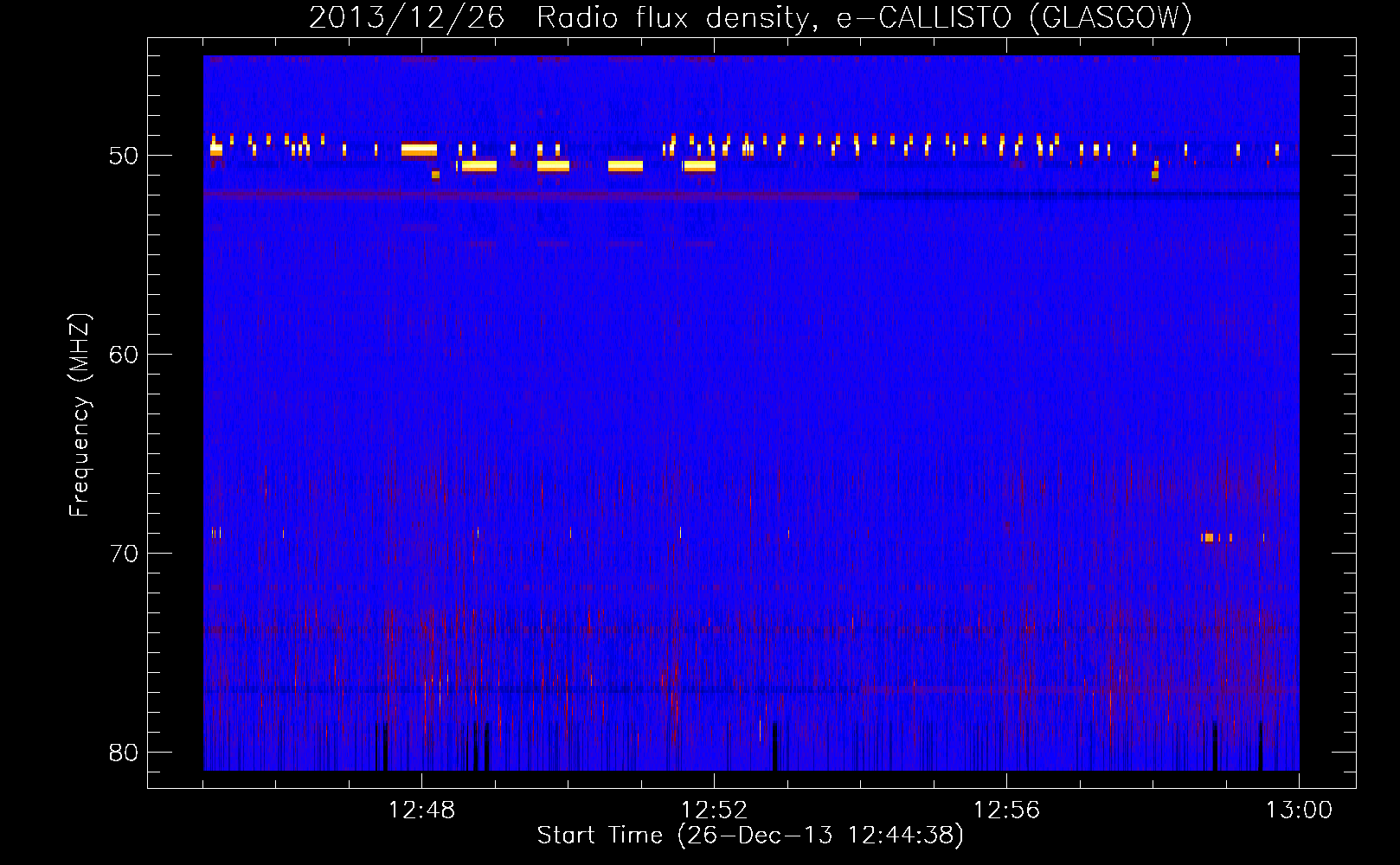This screenshot has height=865, width=1400.
Task: Click the 70 frequency tick label
Action: tap(125, 554)
